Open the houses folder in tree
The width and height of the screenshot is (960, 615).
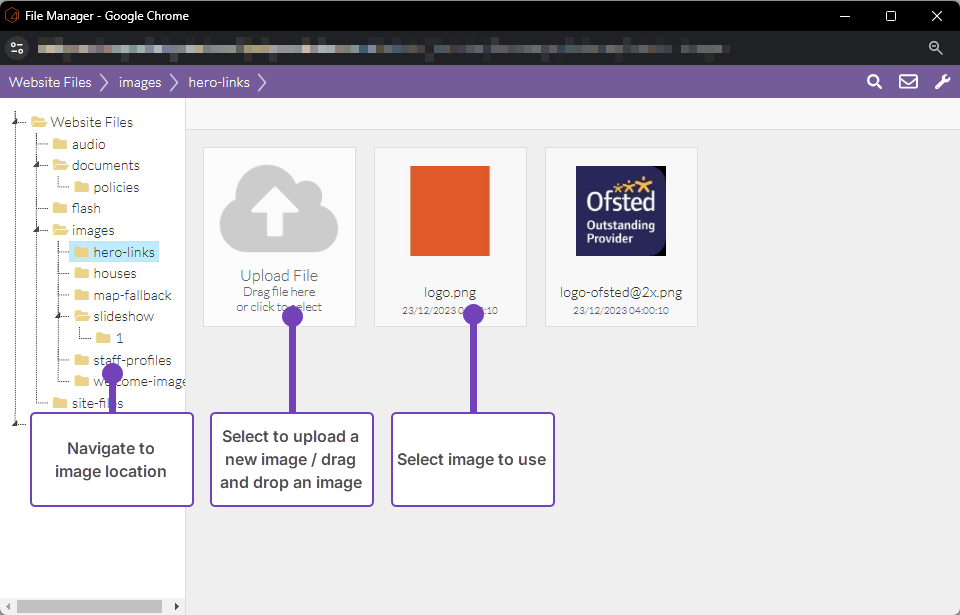point(114,273)
